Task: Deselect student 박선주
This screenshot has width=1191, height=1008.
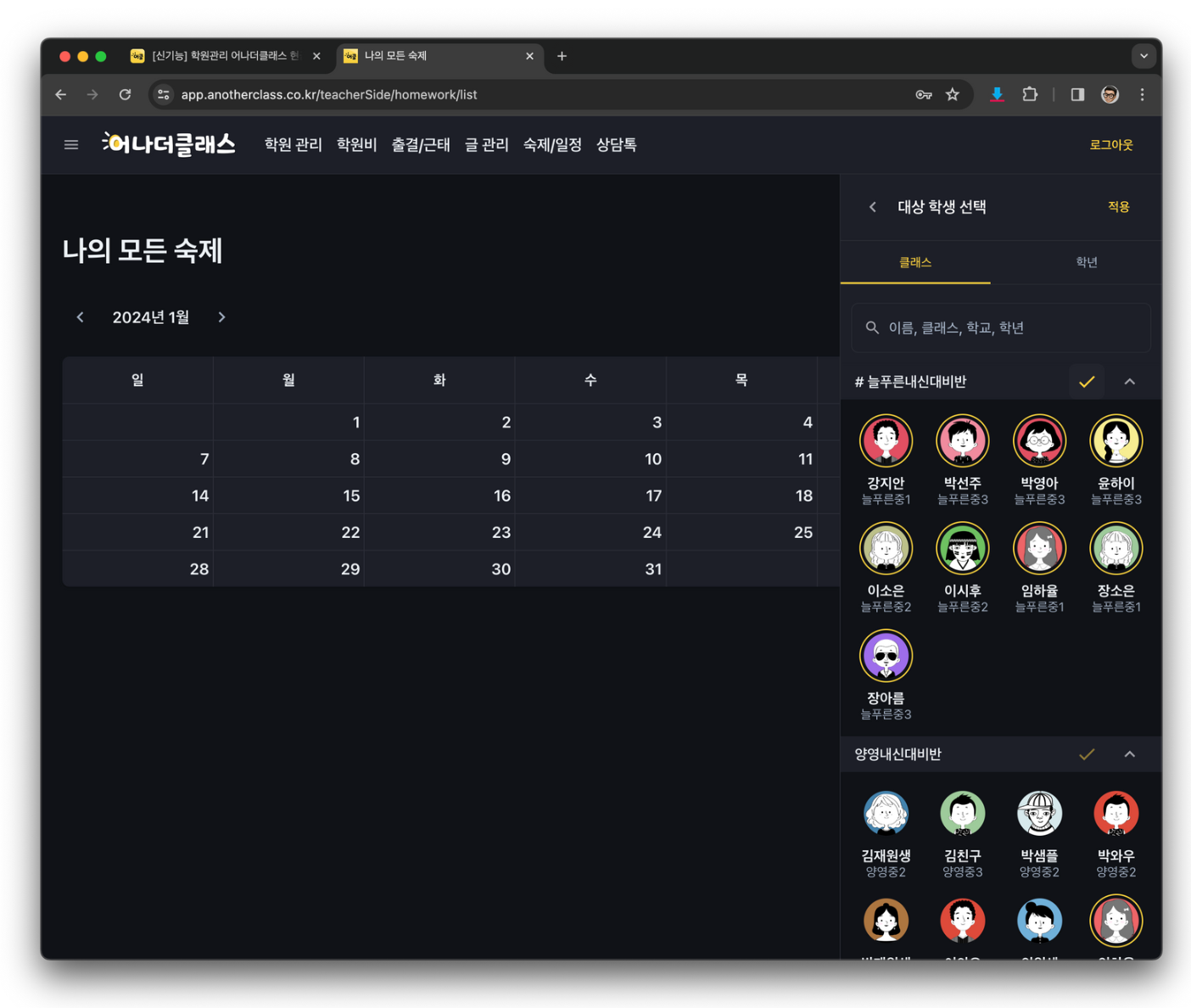Action: pos(963,461)
